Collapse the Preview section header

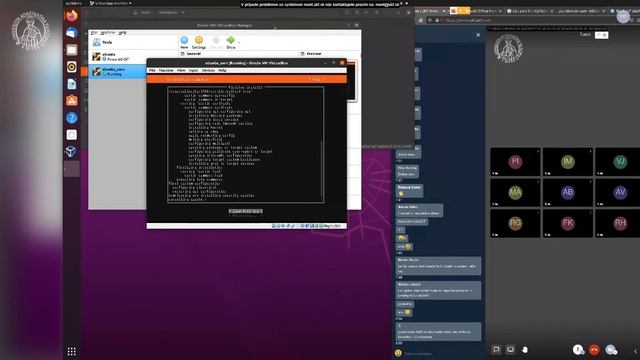(313, 53)
